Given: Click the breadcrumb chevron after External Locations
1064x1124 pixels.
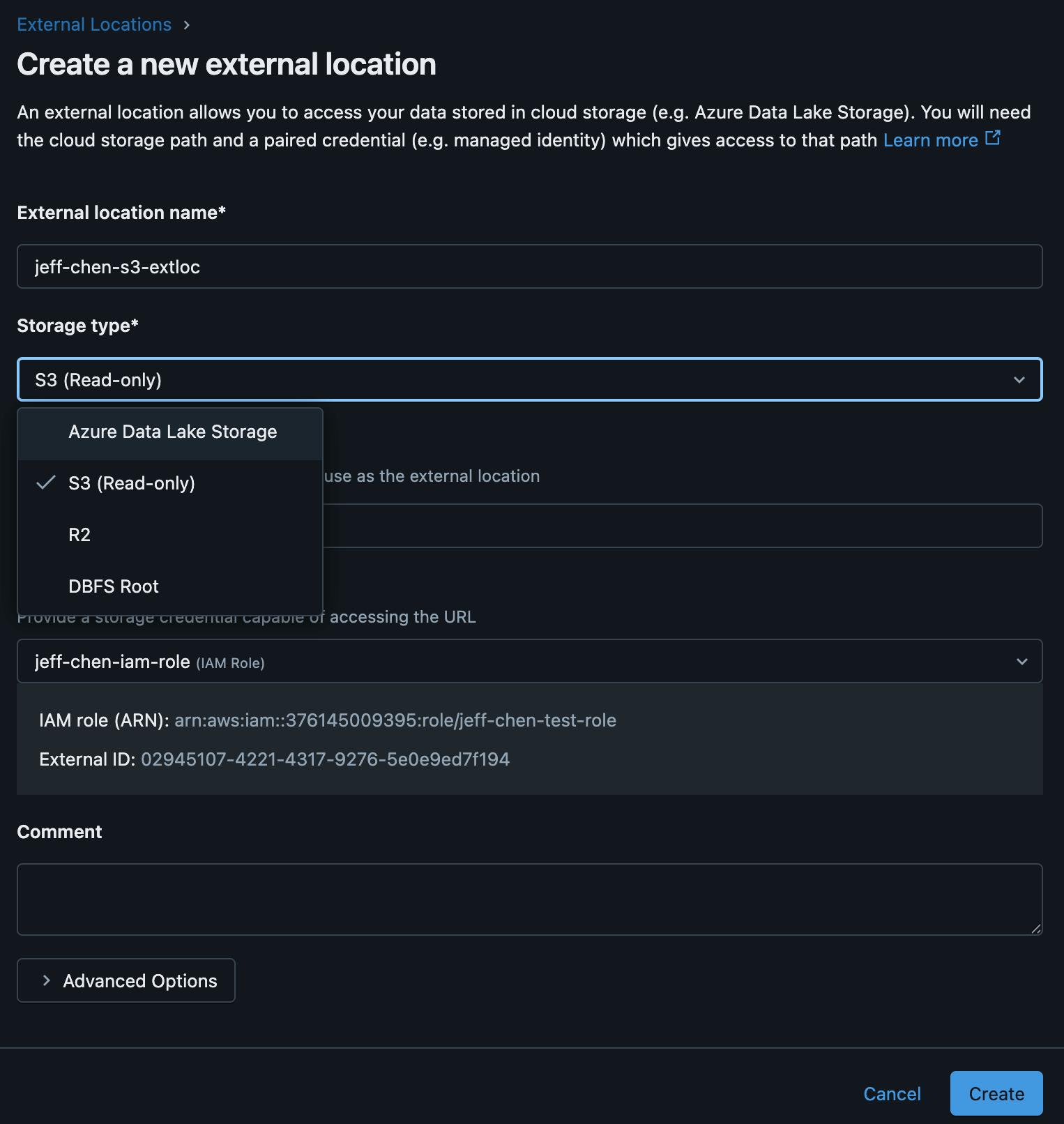Looking at the screenshot, I should (x=187, y=25).
